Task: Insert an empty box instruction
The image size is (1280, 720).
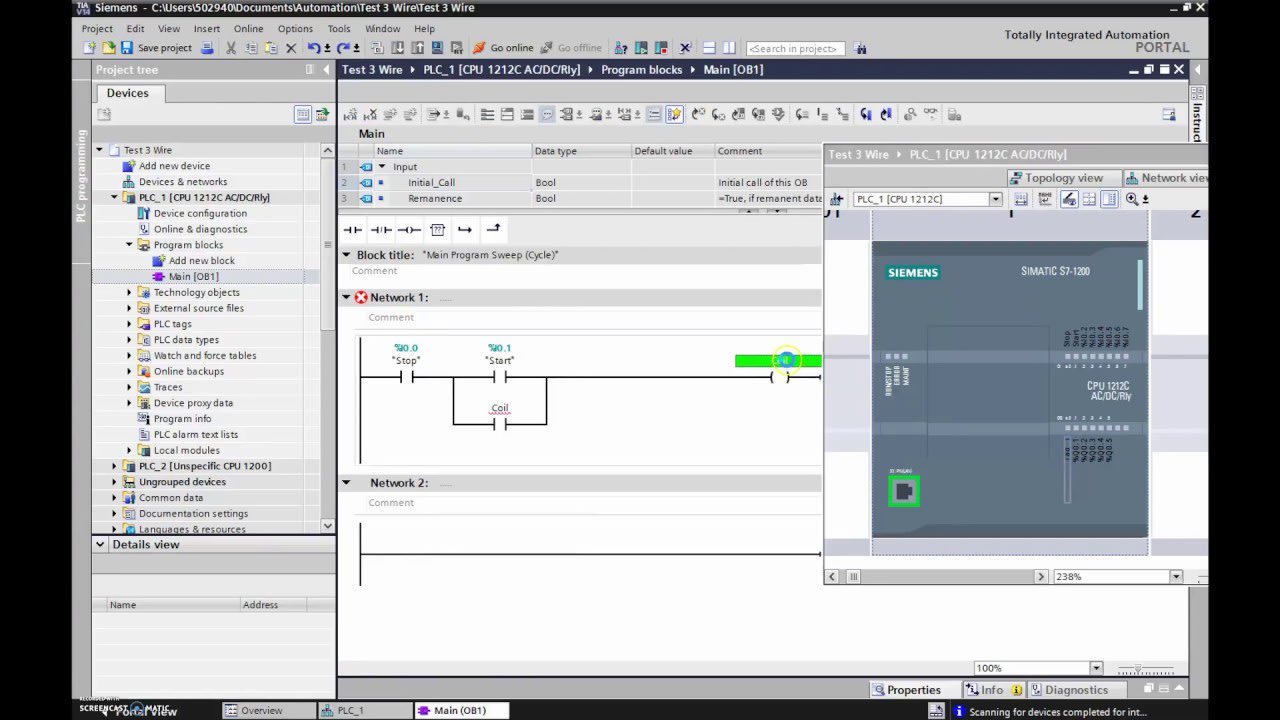Action: click(x=437, y=230)
